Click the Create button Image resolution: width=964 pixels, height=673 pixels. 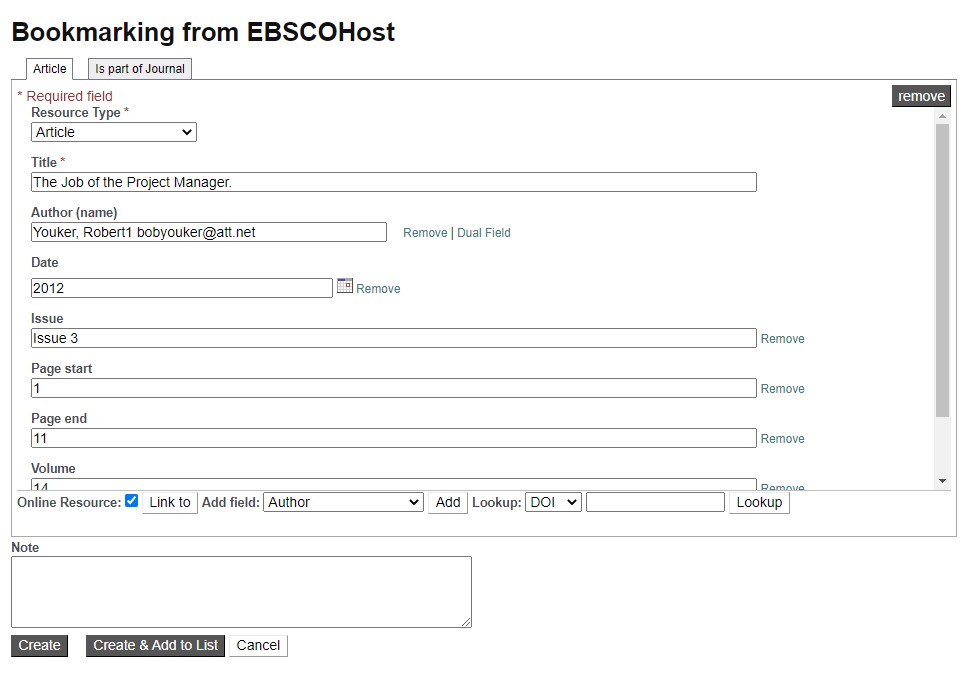click(40, 645)
